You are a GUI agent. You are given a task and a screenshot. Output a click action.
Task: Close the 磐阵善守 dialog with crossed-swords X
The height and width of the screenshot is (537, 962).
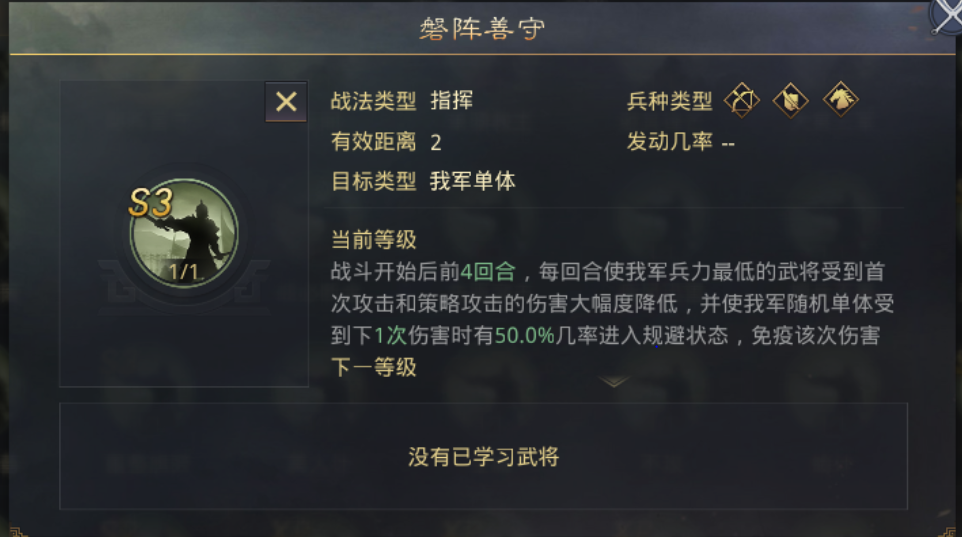(x=948, y=15)
